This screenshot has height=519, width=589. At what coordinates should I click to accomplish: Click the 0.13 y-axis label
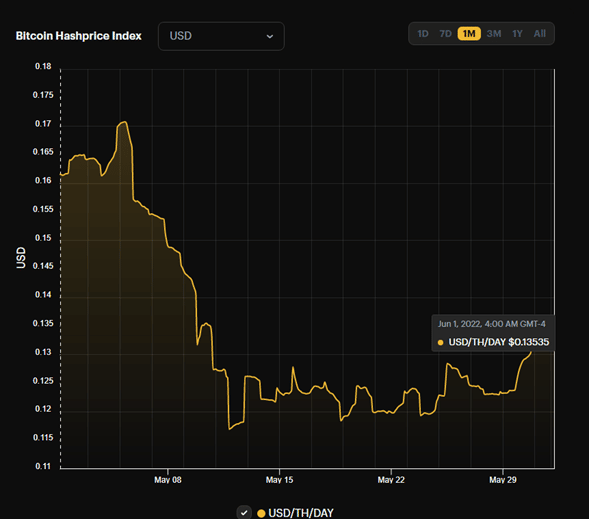43,352
